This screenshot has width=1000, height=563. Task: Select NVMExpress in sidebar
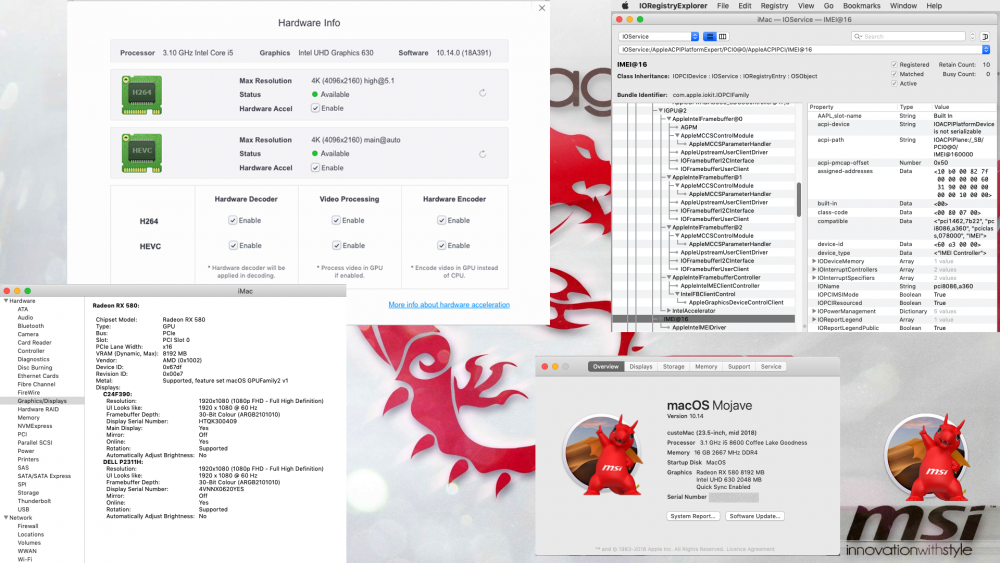point(34,426)
